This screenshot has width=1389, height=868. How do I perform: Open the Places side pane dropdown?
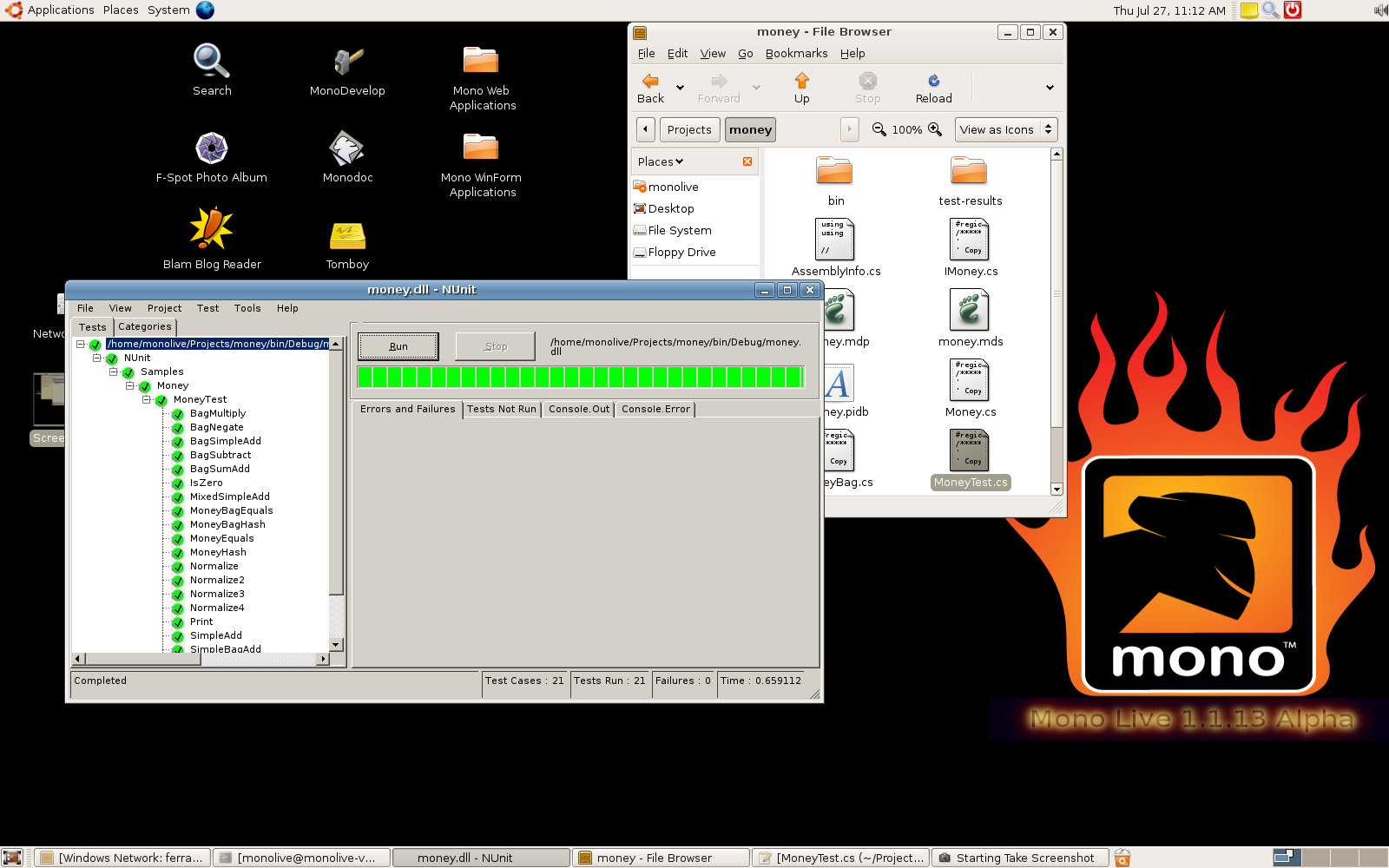click(x=661, y=161)
